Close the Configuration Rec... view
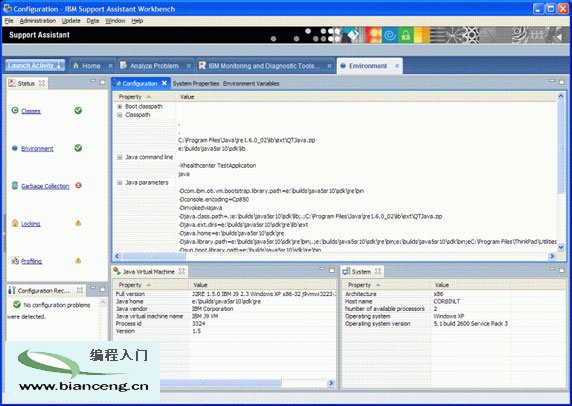The height and width of the screenshot is (406, 572). click(80, 290)
